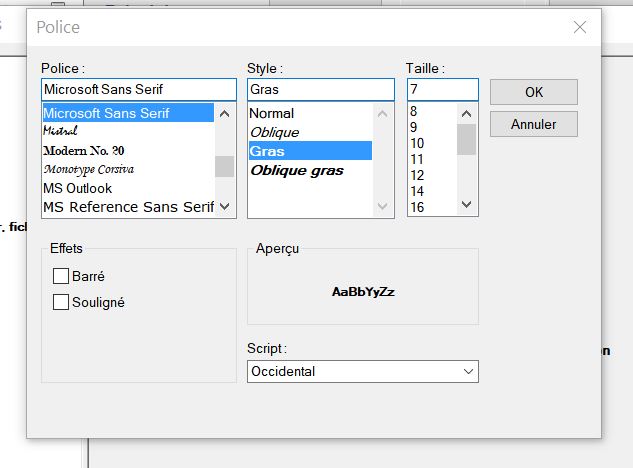Image resolution: width=633 pixels, height=468 pixels.
Task: Enable the Souligné underline checkbox
Action: click(61, 302)
